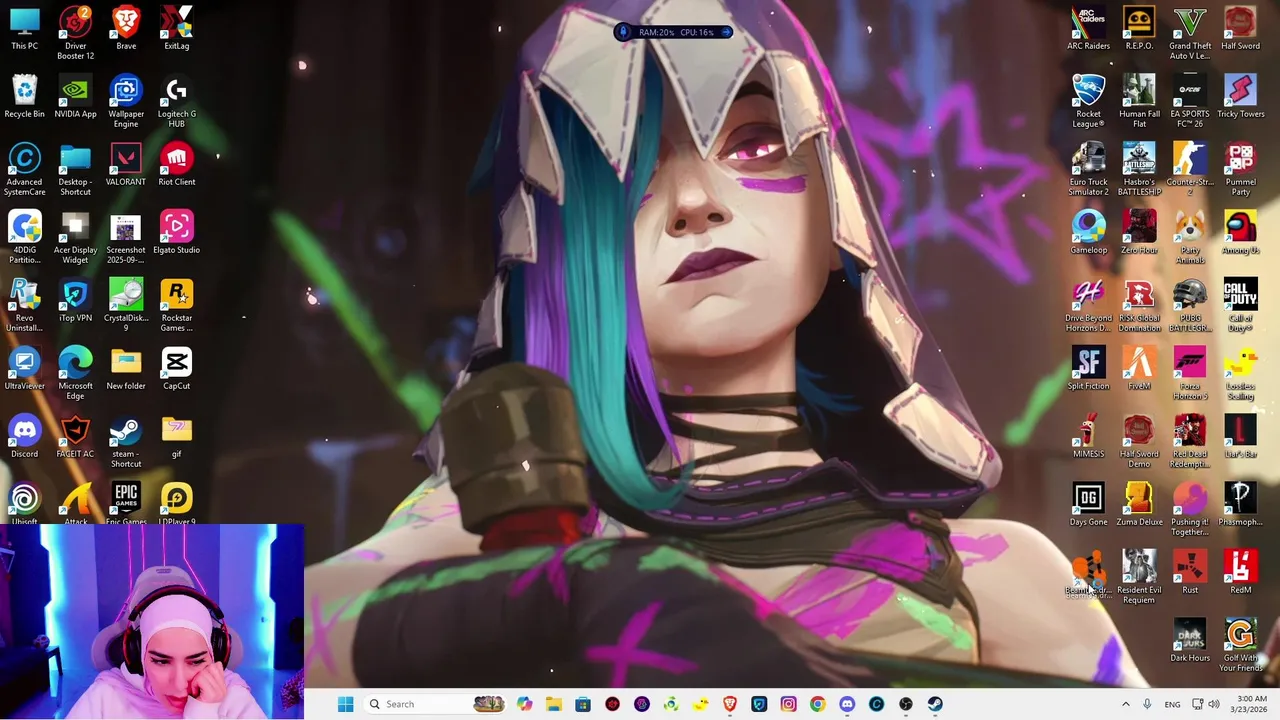Viewport: 1280px width, 720px height.
Task: Open Elgato Studio desktop shortcut
Action: coord(177,233)
